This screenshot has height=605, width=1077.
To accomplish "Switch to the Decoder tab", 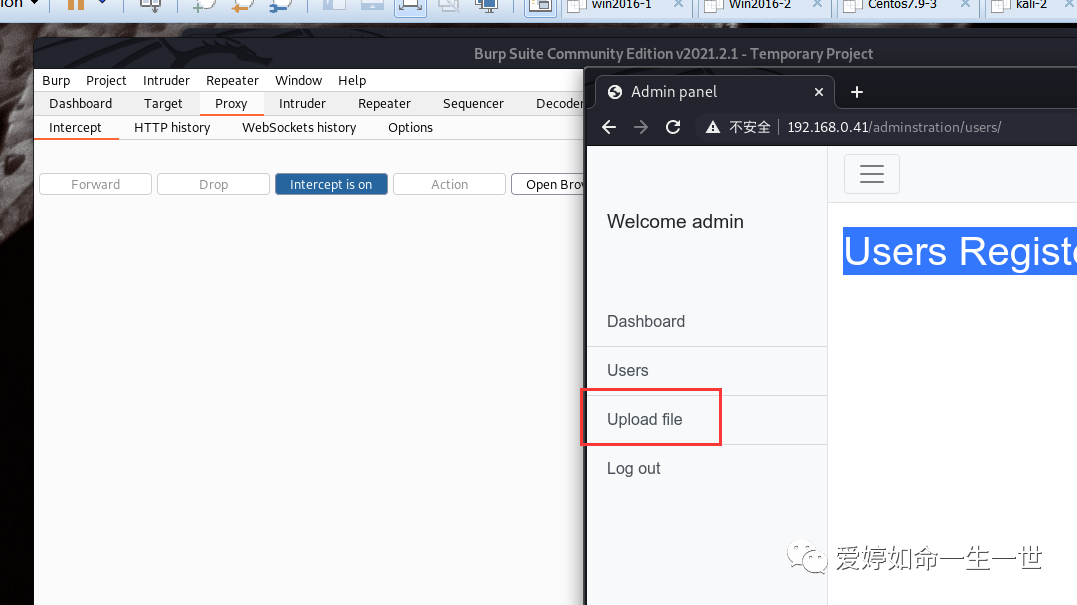I will pos(559,103).
